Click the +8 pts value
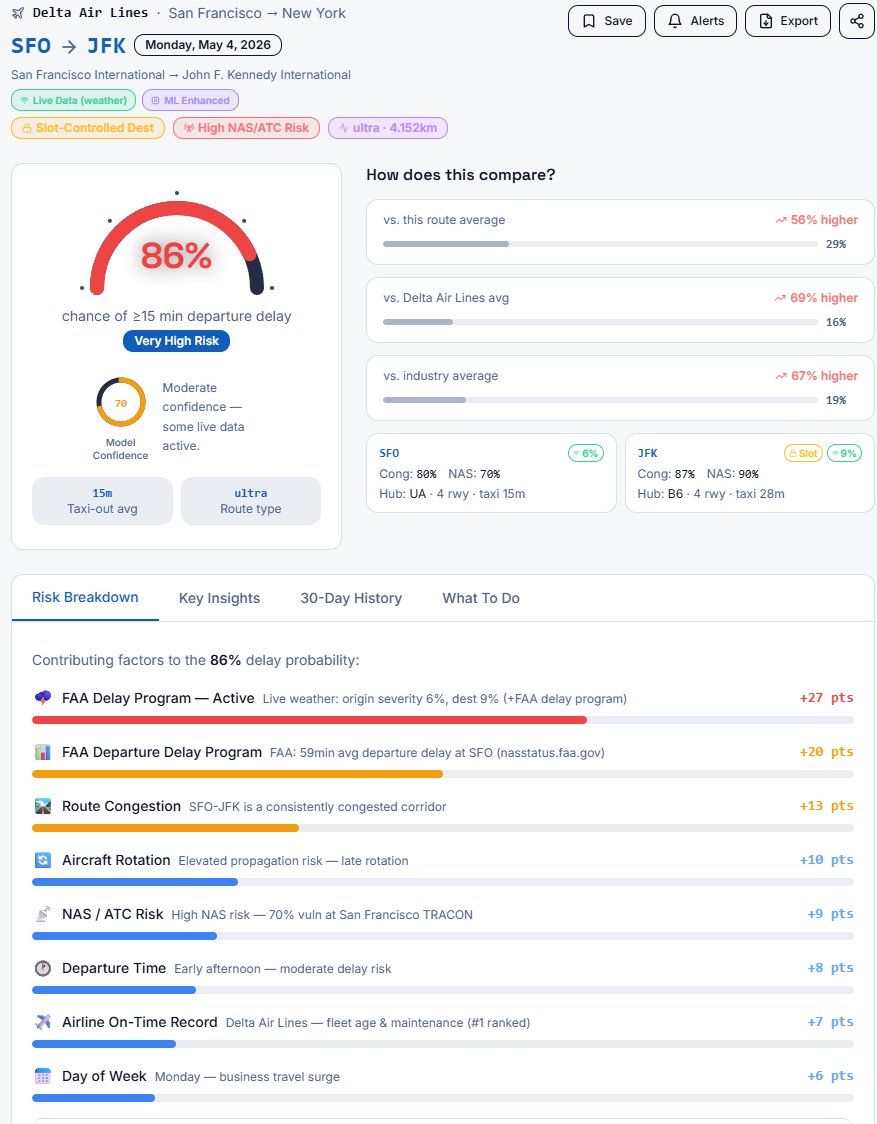 point(830,968)
